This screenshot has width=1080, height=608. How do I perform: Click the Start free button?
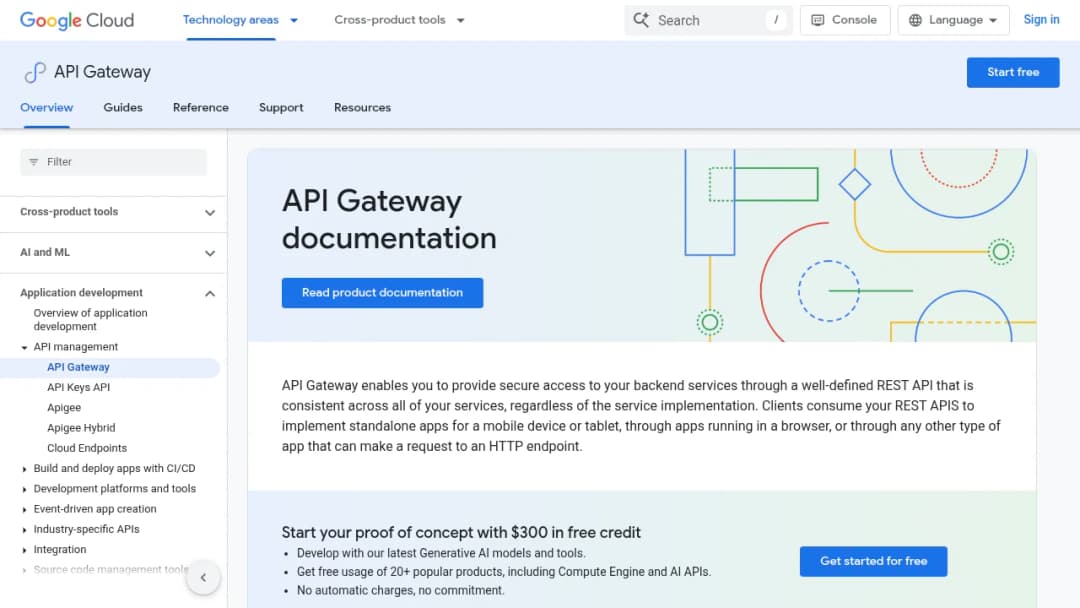tap(1012, 72)
